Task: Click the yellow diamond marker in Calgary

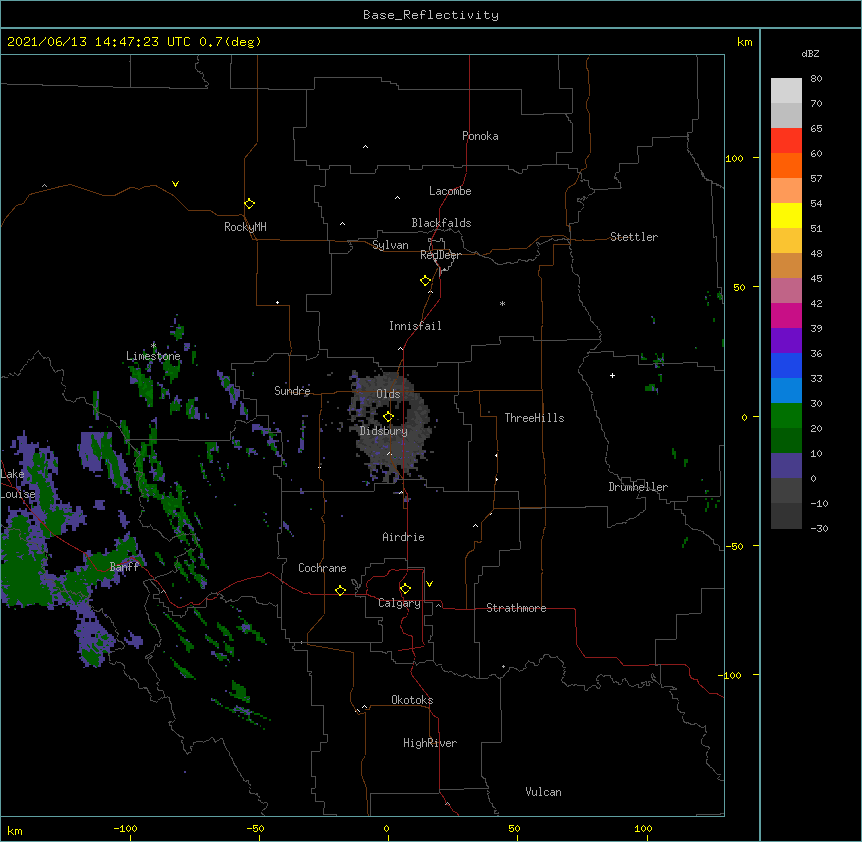Action: [x=405, y=589]
